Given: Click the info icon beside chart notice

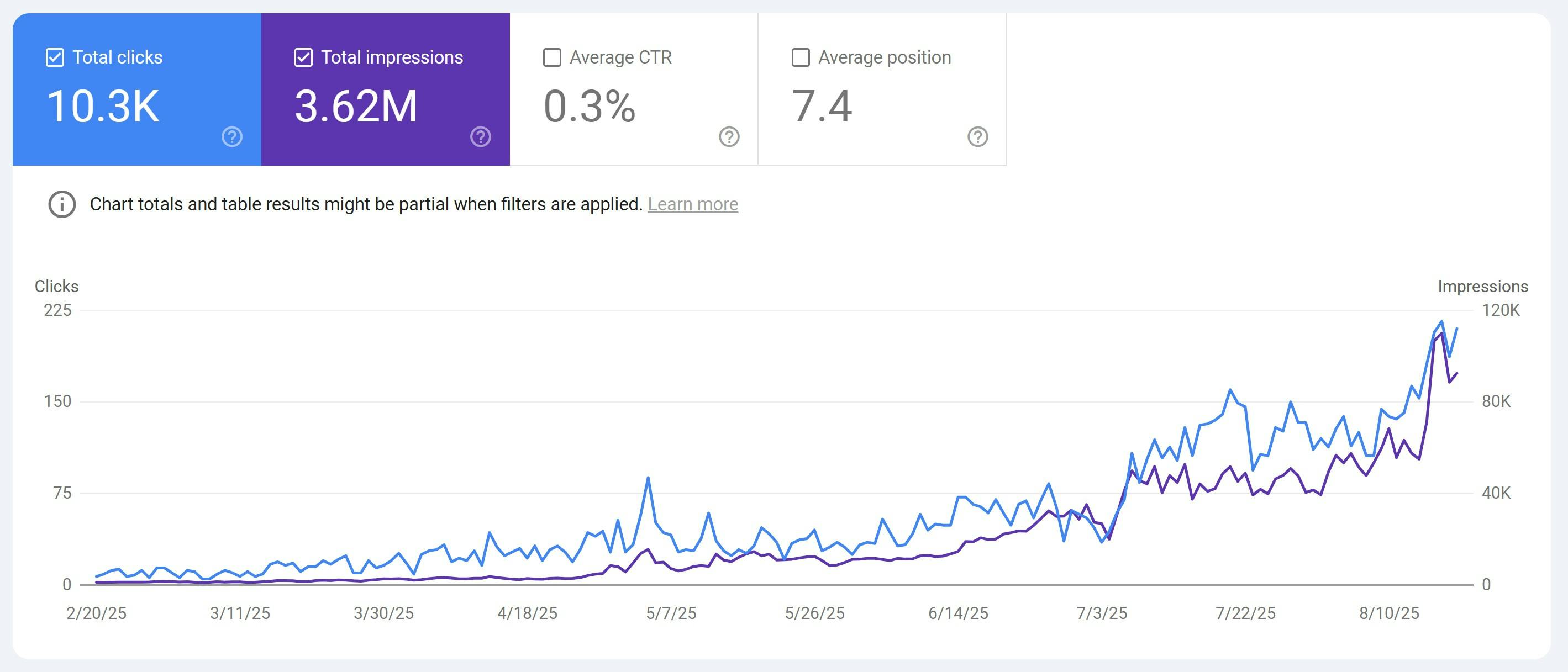Looking at the screenshot, I should click(62, 204).
